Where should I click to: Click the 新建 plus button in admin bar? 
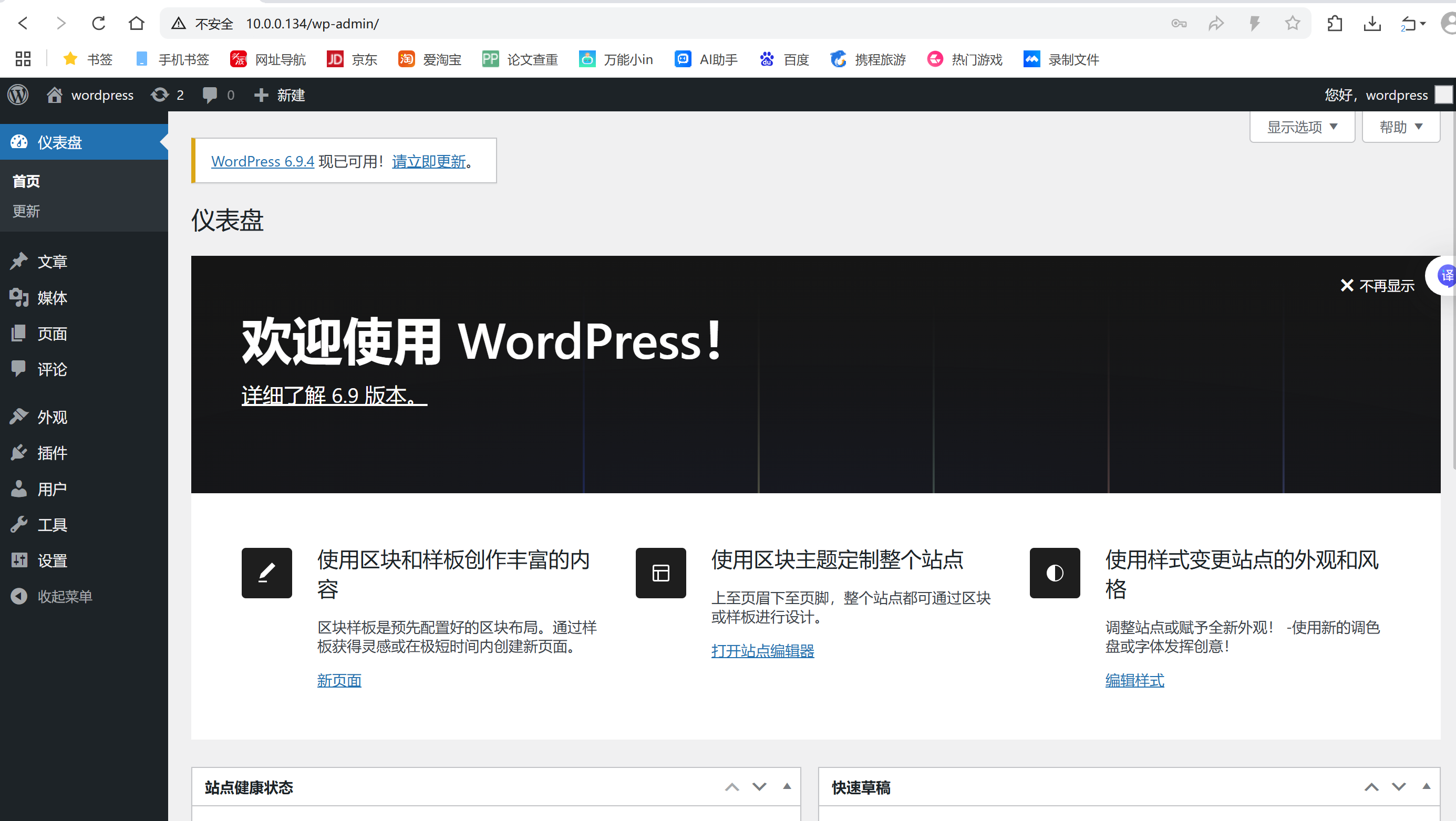pos(279,95)
